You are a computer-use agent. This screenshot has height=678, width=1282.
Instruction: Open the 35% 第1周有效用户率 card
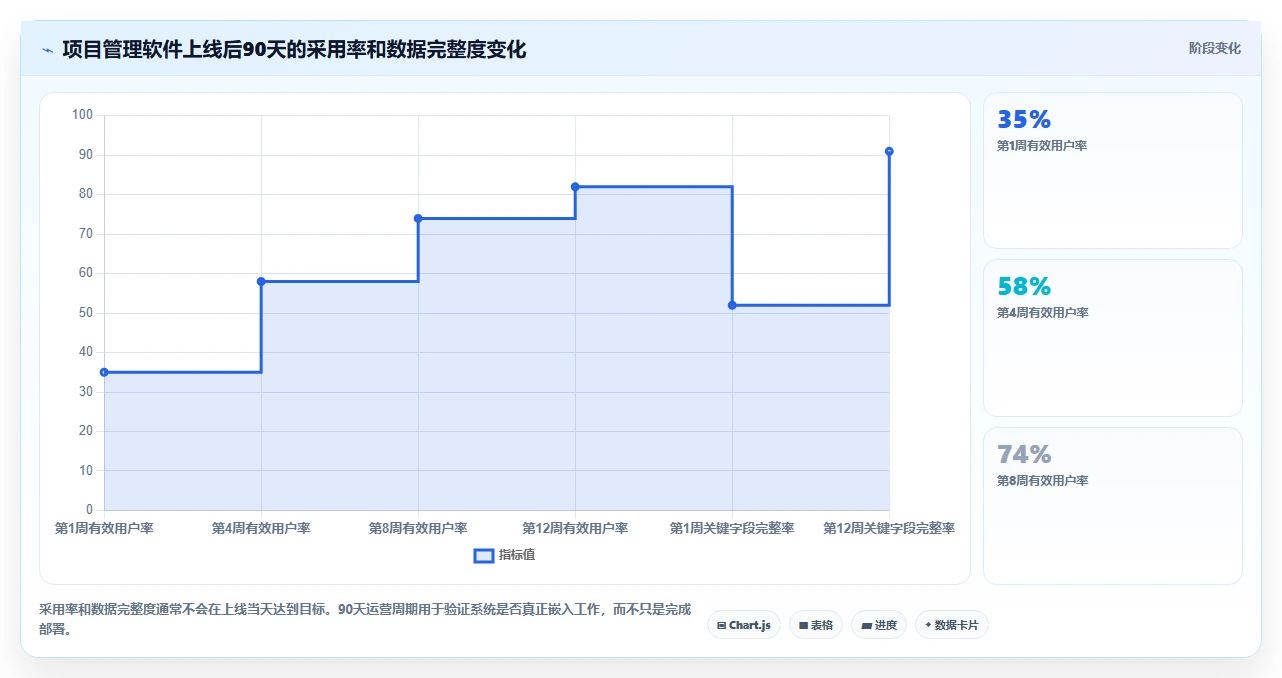pos(1113,171)
